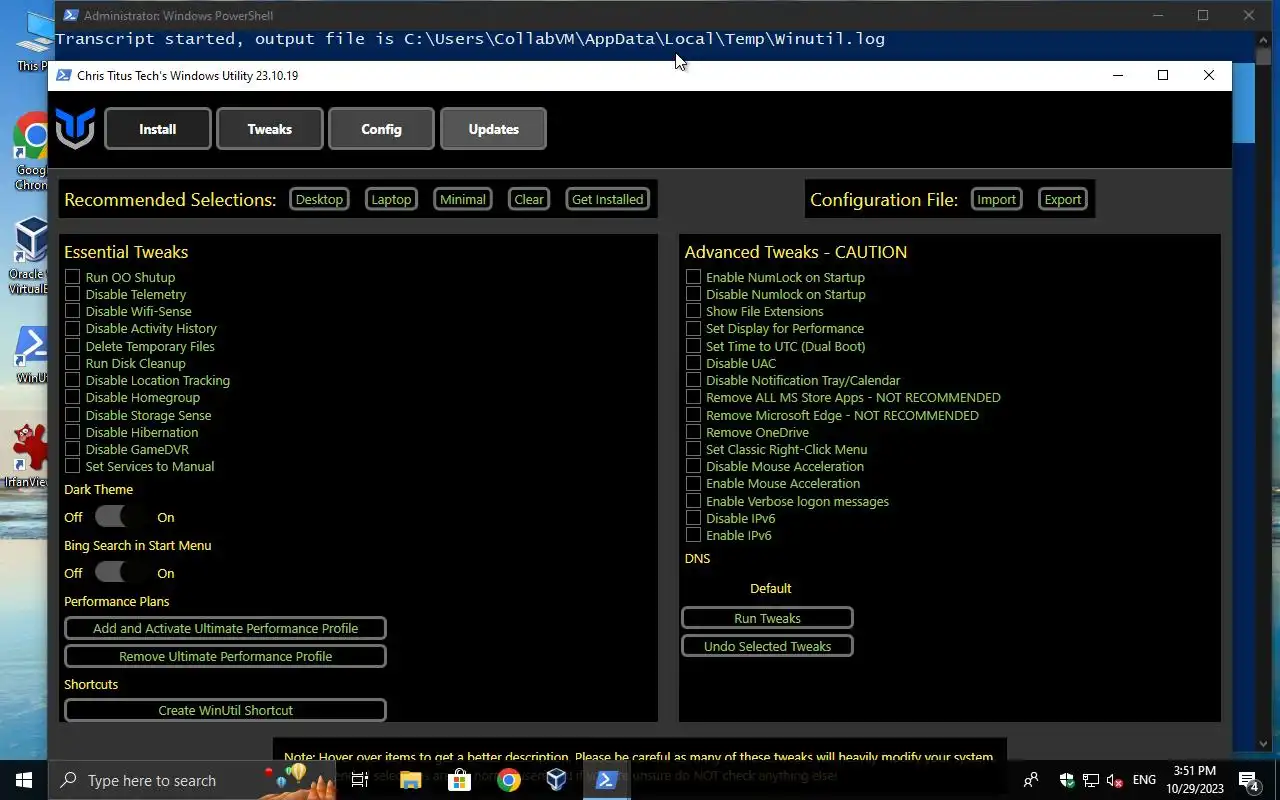
Task: Select Delete Temporary Files checkbox
Action: pos(72,346)
